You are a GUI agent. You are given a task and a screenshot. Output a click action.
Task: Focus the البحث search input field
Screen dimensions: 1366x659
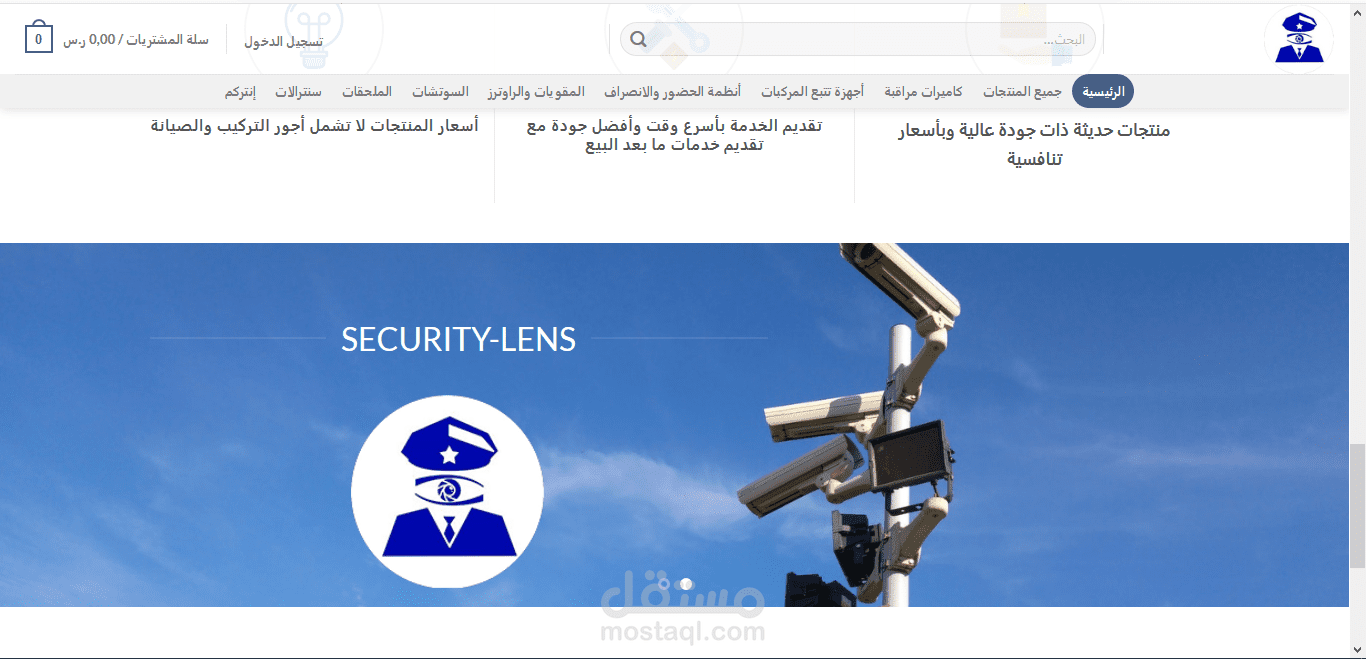(x=858, y=40)
